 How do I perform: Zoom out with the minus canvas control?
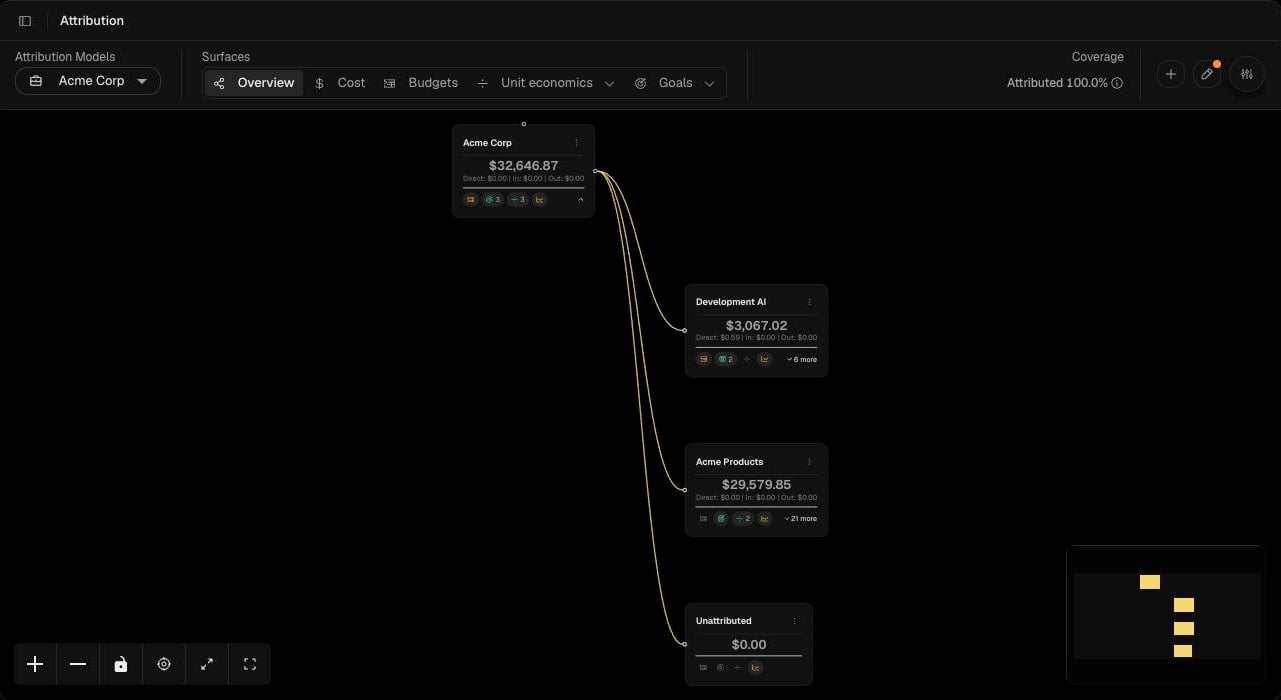(x=78, y=664)
